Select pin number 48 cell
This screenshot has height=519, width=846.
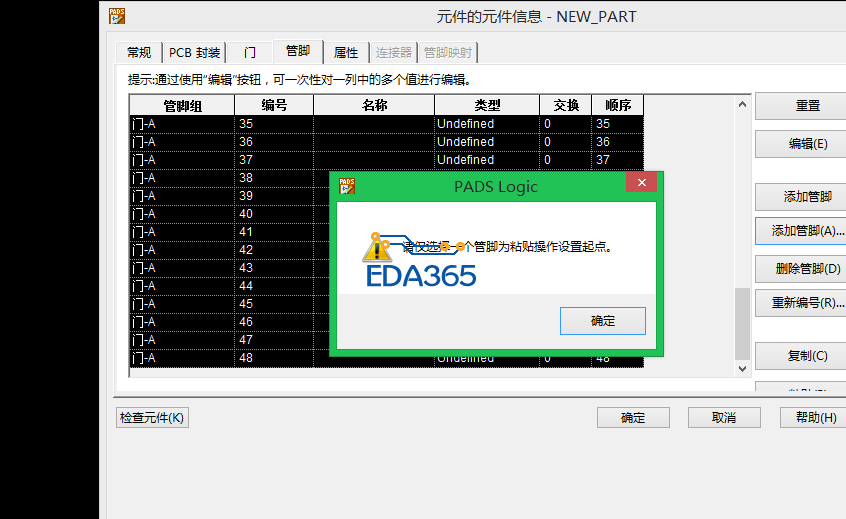(274, 358)
